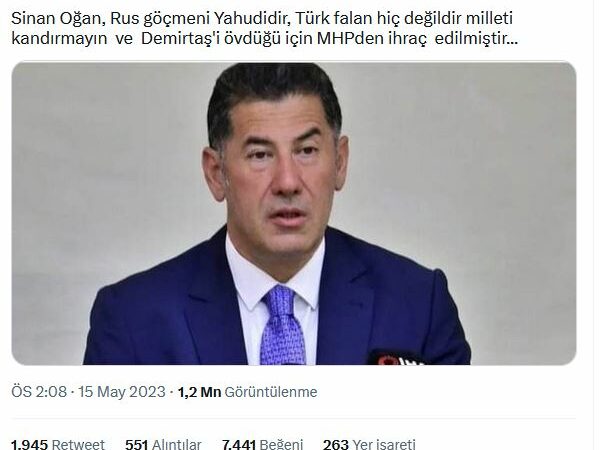Click the news channel watermark logo in photo

[x=397, y=359]
